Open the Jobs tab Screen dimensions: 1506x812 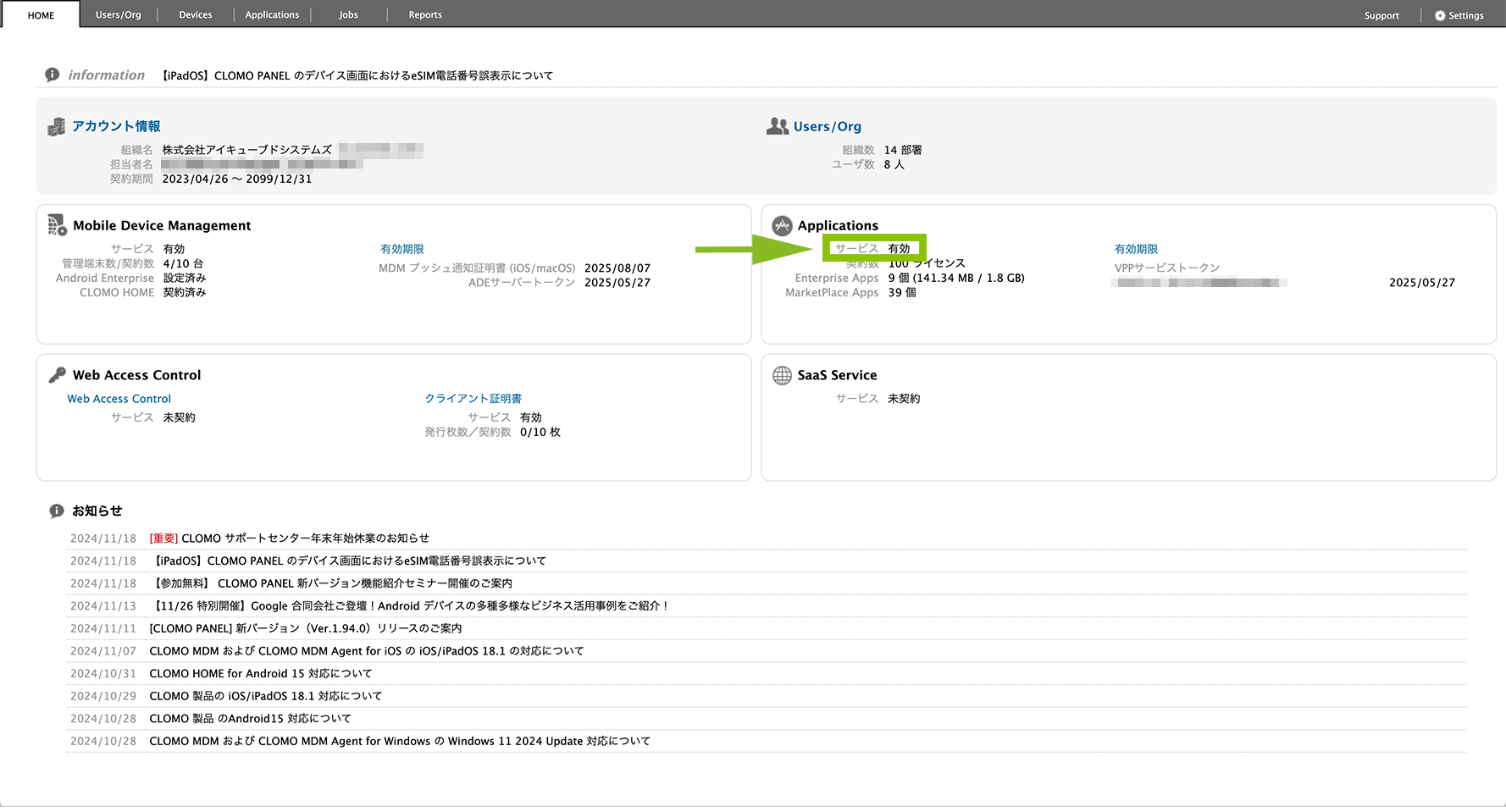click(349, 15)
